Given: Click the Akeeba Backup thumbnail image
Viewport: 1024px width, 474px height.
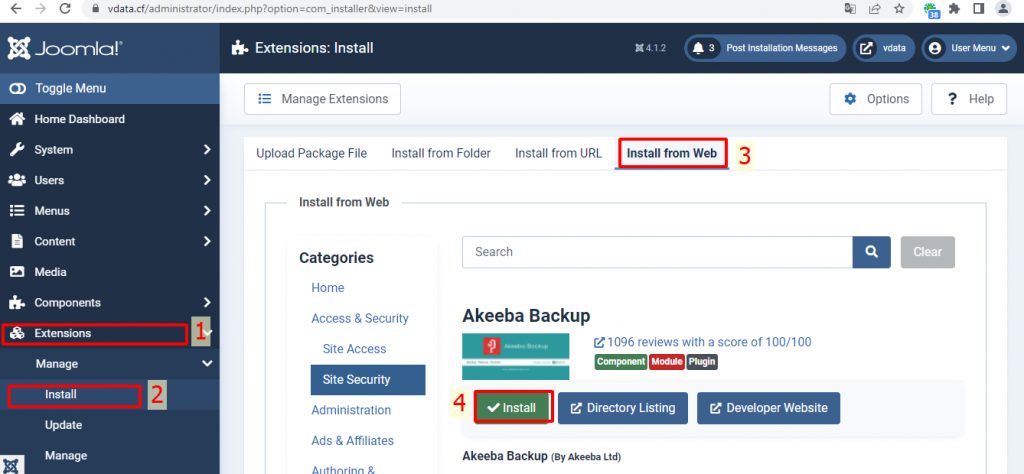Looking at the screenshot, I should point(516,357).
